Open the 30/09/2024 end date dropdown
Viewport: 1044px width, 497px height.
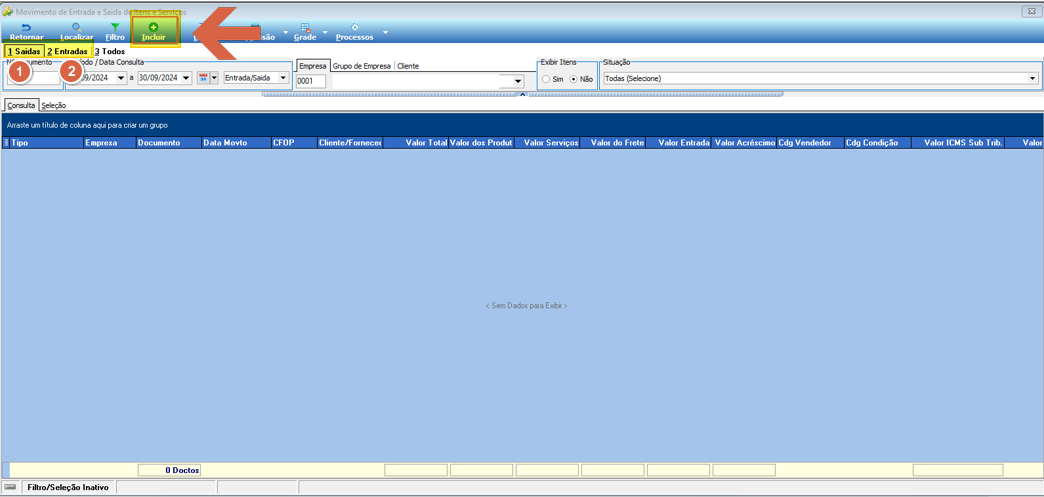[x=186, y=78]
